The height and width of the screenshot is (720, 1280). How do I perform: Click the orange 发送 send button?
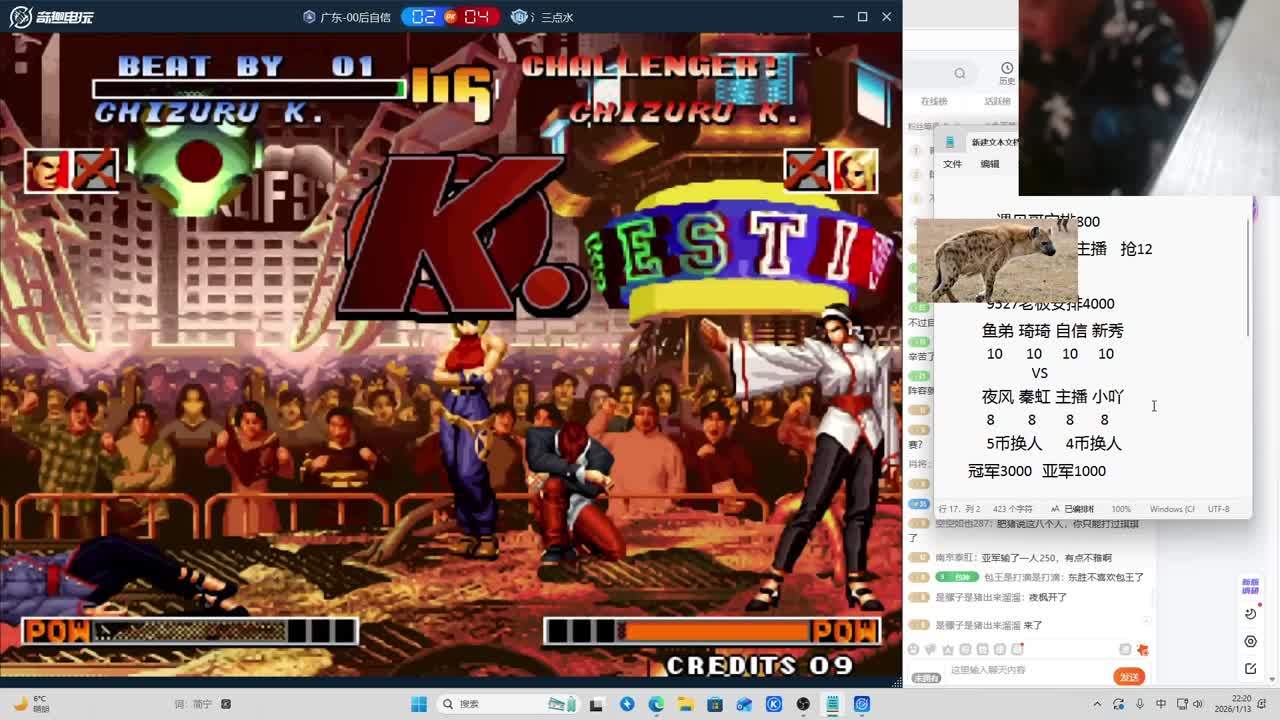pyautogui.click(x=1129, y=677)
